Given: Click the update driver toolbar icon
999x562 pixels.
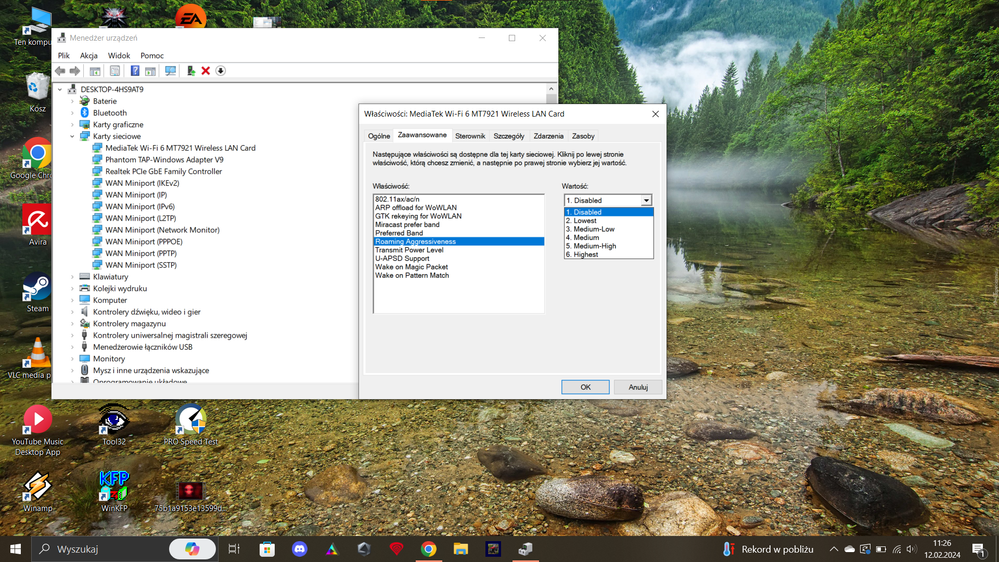Looking at the screenshot, I should point(190,71).
